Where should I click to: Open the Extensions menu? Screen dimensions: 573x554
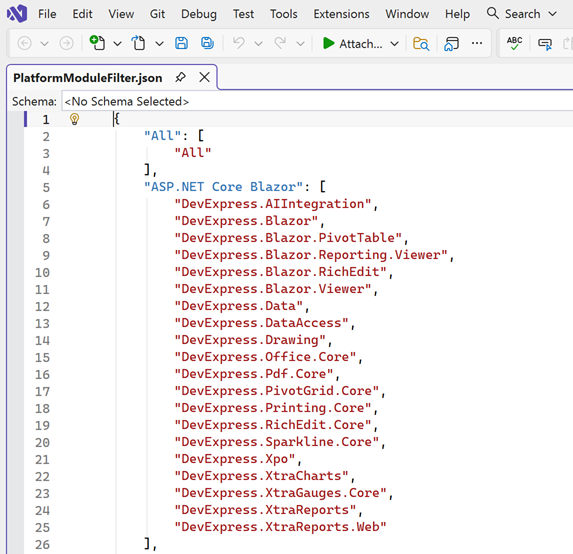coord(341,14)
